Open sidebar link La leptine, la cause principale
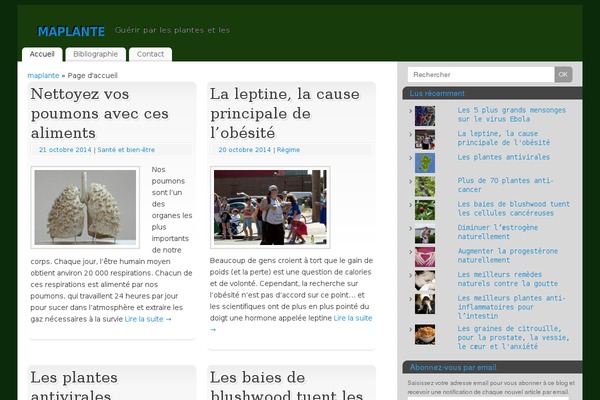This screenshot has height=400, width=600. point(504,138)
